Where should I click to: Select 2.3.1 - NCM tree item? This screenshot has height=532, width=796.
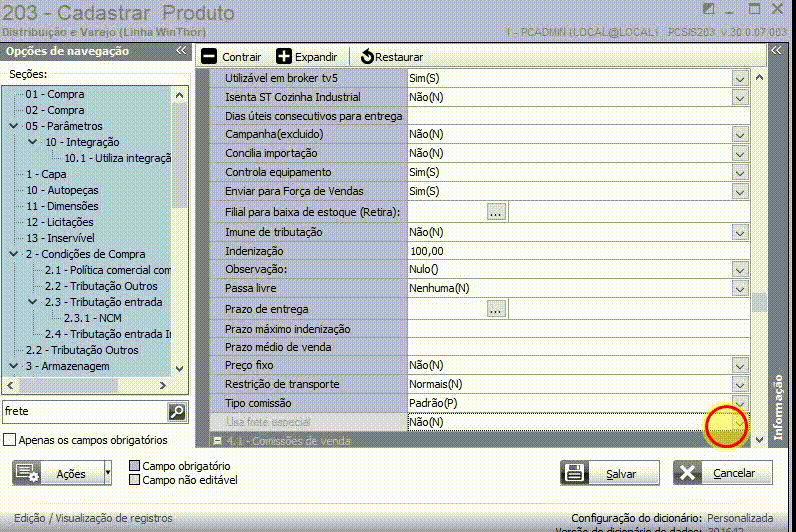click(93, 318)
